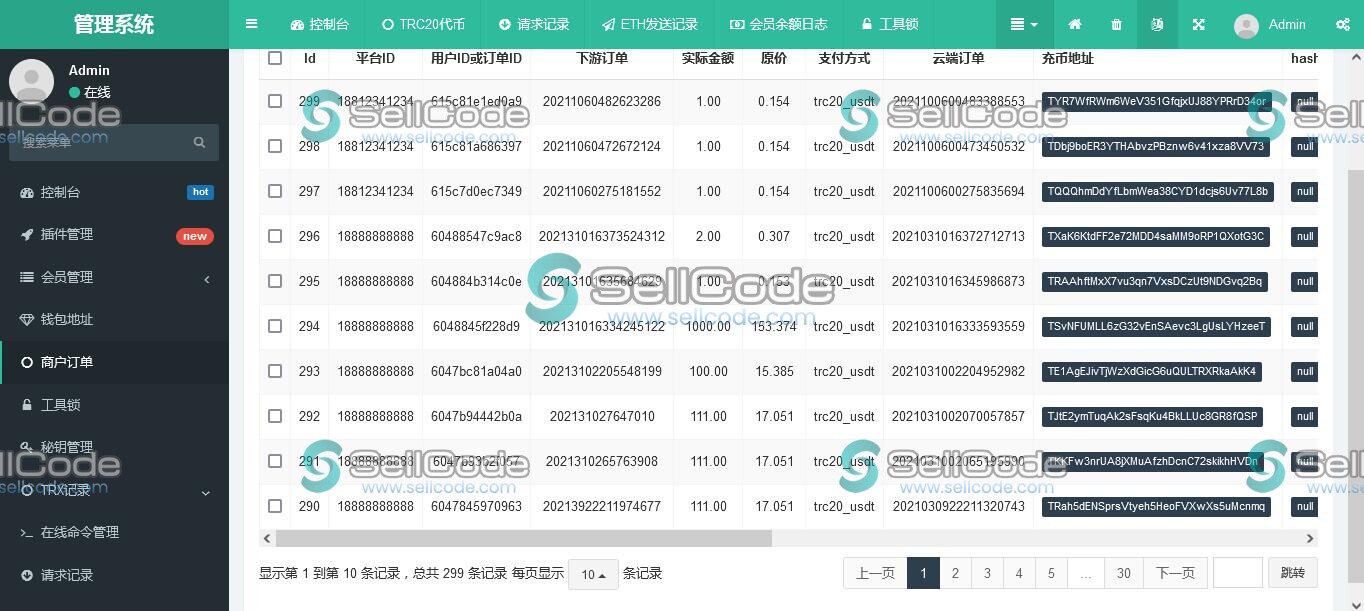Viewport: 1364px width, 611px height.
Task: Open the home icon in top bar
Action: (1075, 24)
